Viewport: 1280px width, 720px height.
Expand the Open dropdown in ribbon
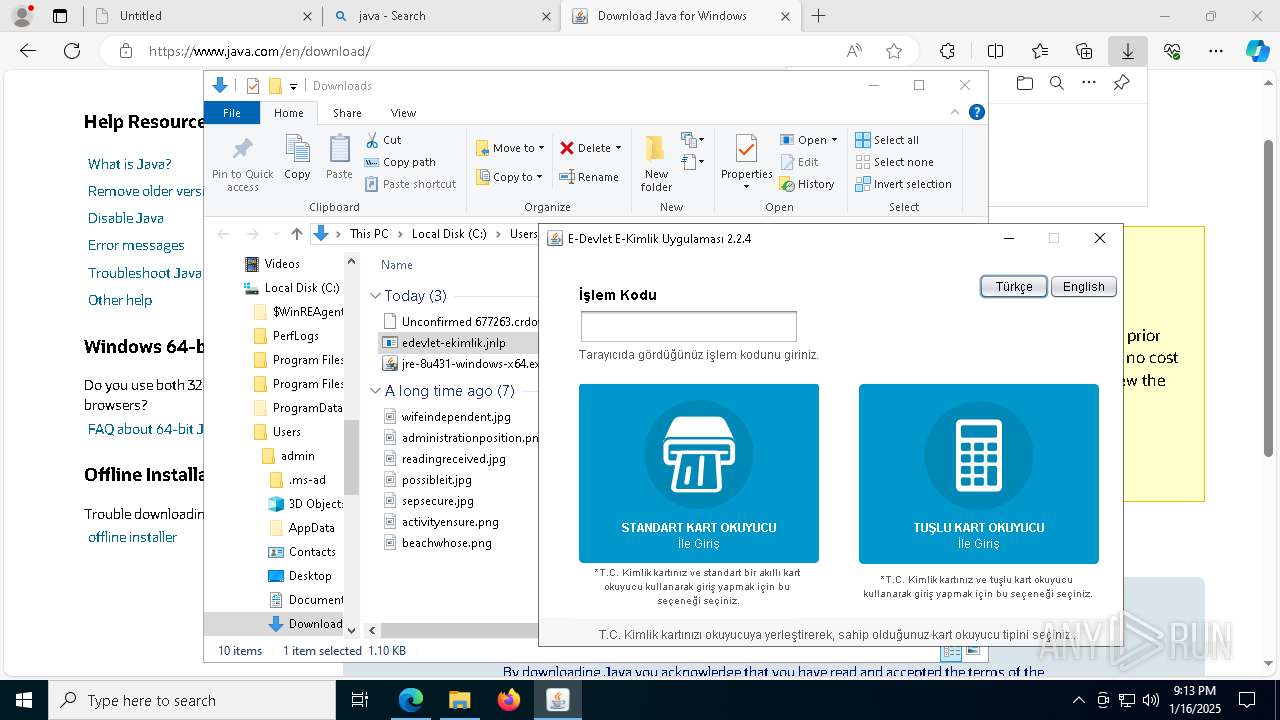(x=834, y=140)
